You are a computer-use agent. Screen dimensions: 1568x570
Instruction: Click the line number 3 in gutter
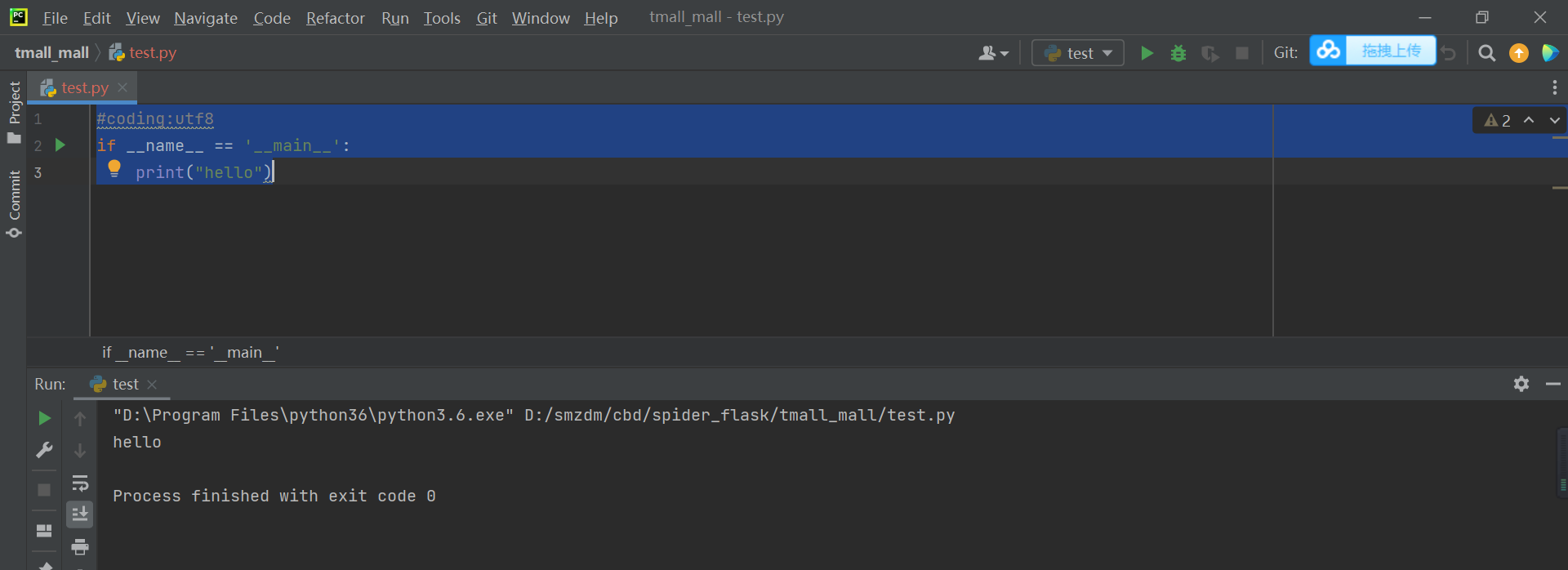tap(38, 172)
